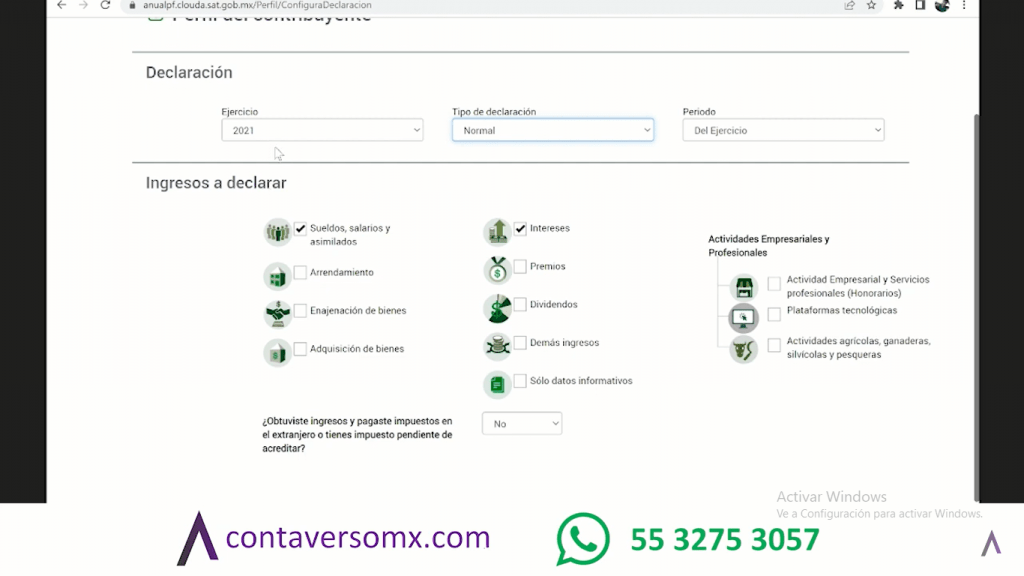
Task: Click the 55 3275 3057 phone number
Action: [725, 540]
